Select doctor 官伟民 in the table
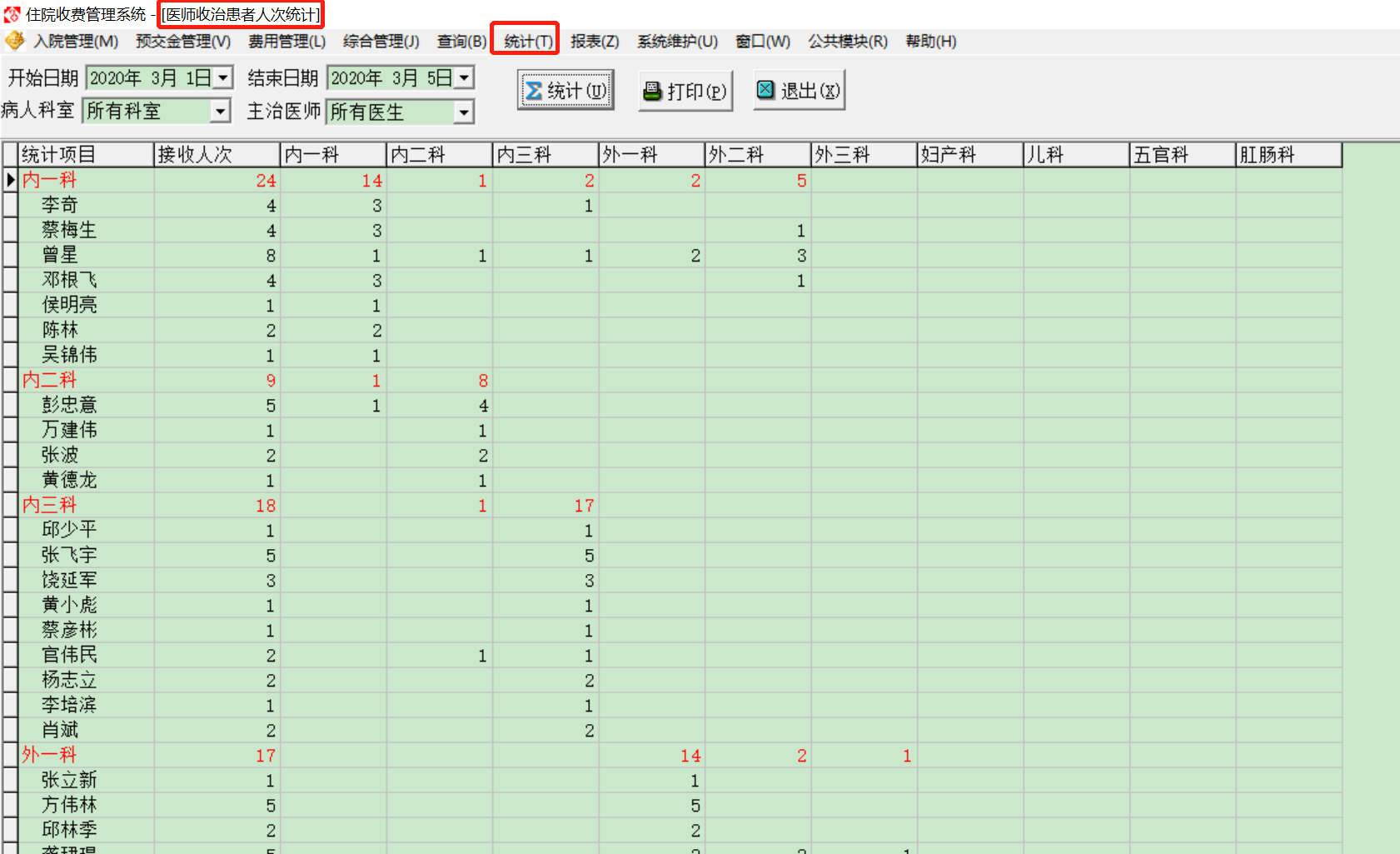Image resolution: width=1400 pixels, height=854 pixels. click(x=69, y=655)
